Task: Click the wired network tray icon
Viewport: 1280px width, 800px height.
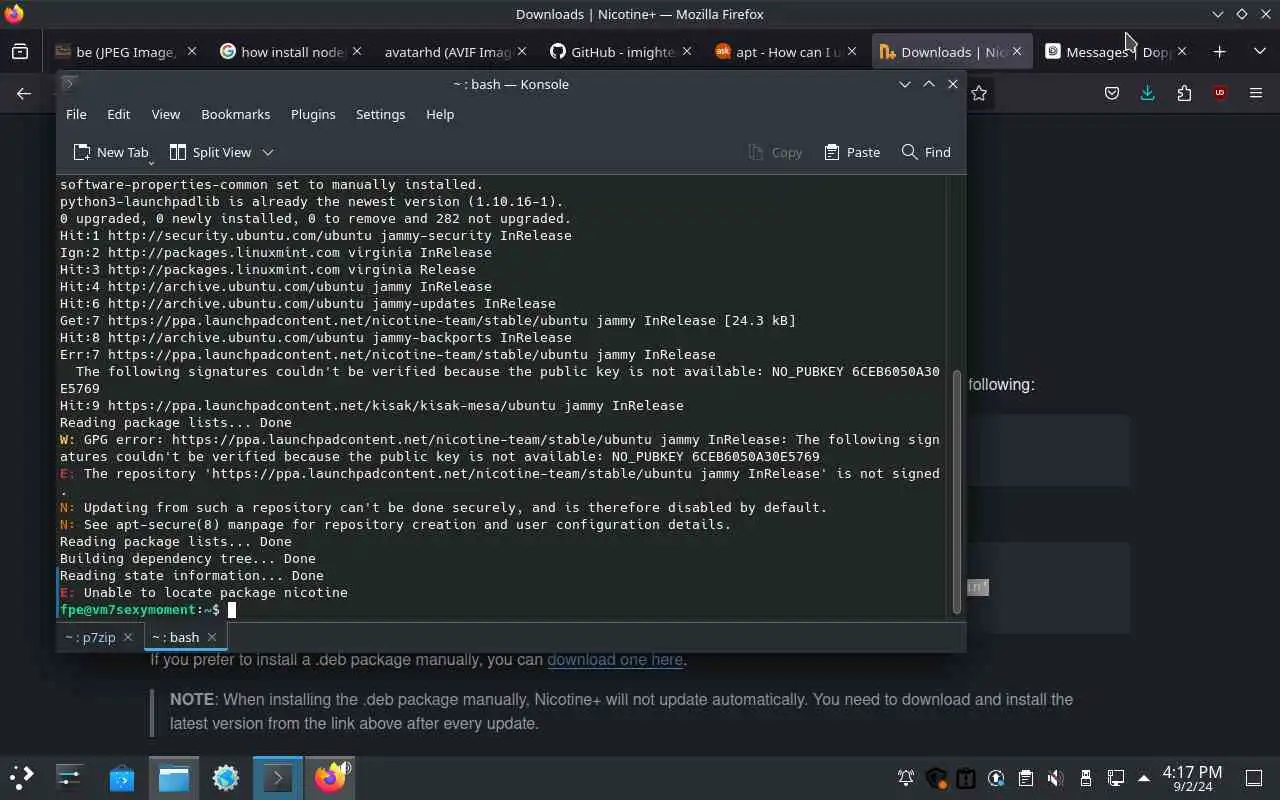Action: [1115, 778]
